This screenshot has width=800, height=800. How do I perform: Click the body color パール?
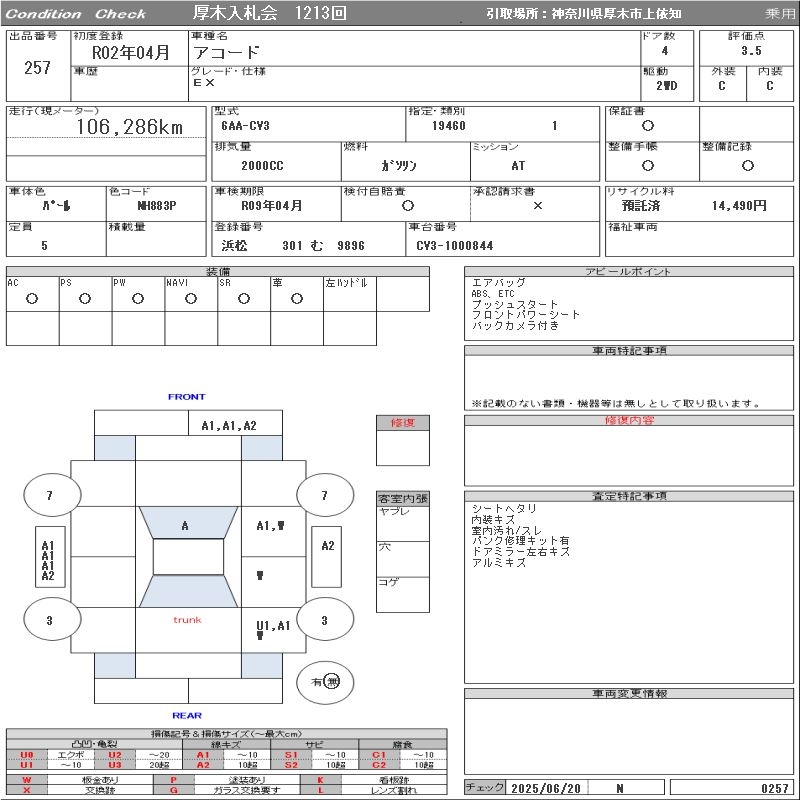[56, 206]
